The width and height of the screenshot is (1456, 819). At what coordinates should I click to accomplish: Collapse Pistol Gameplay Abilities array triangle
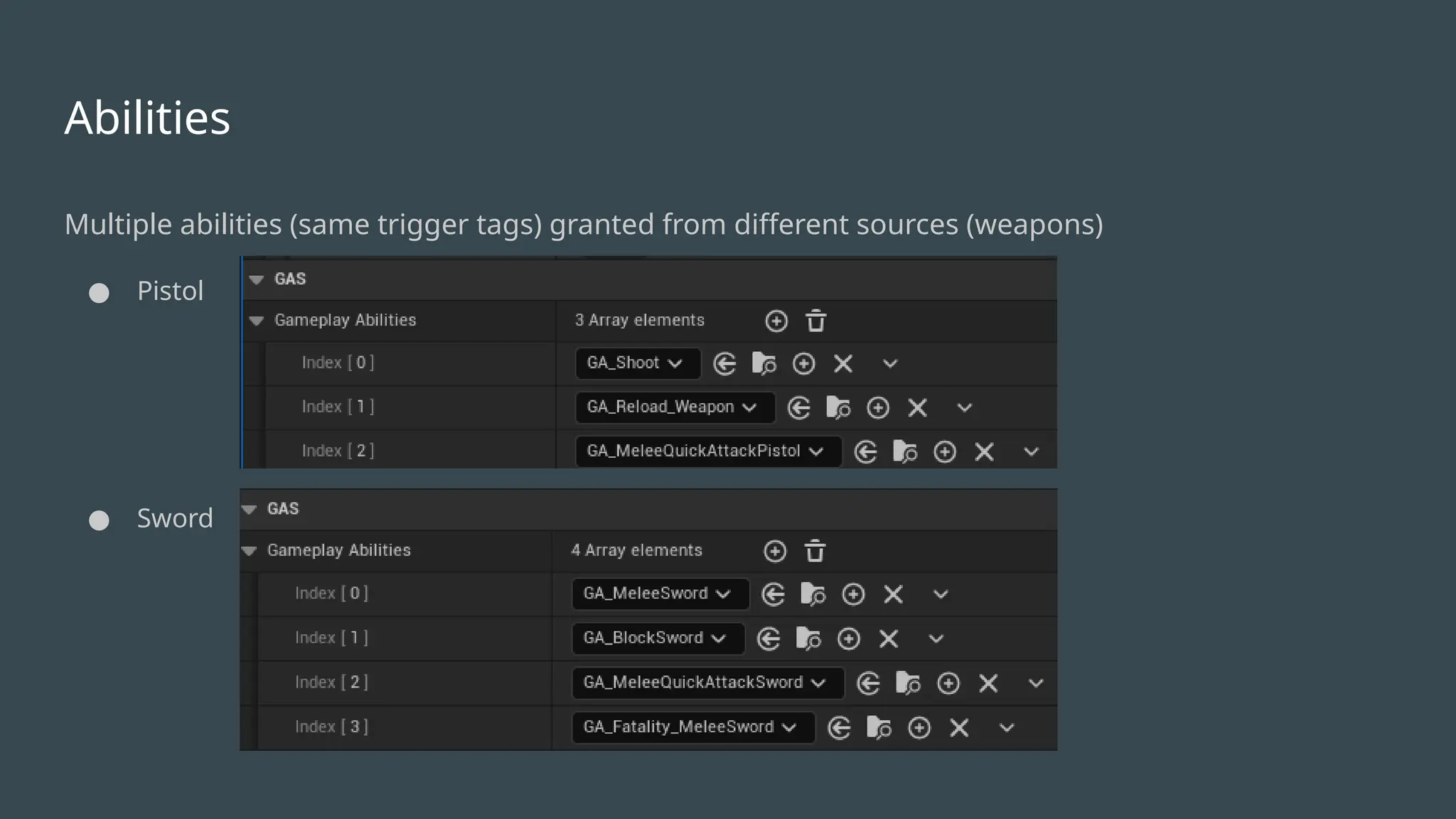point(257,321)
